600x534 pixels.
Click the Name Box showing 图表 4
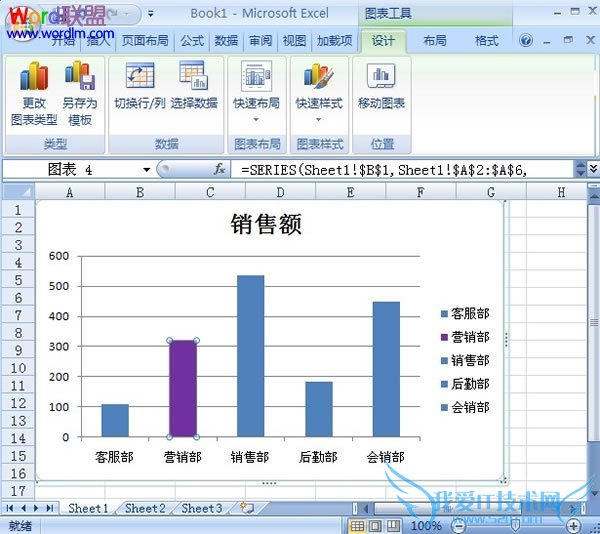71,169
